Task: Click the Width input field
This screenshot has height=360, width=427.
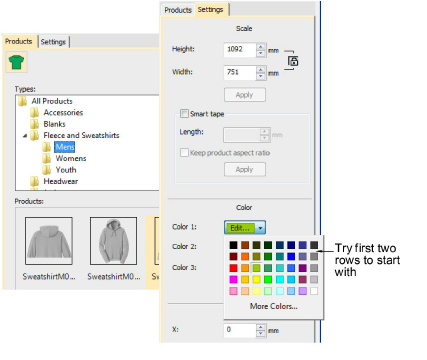Action: pos(240,73)
